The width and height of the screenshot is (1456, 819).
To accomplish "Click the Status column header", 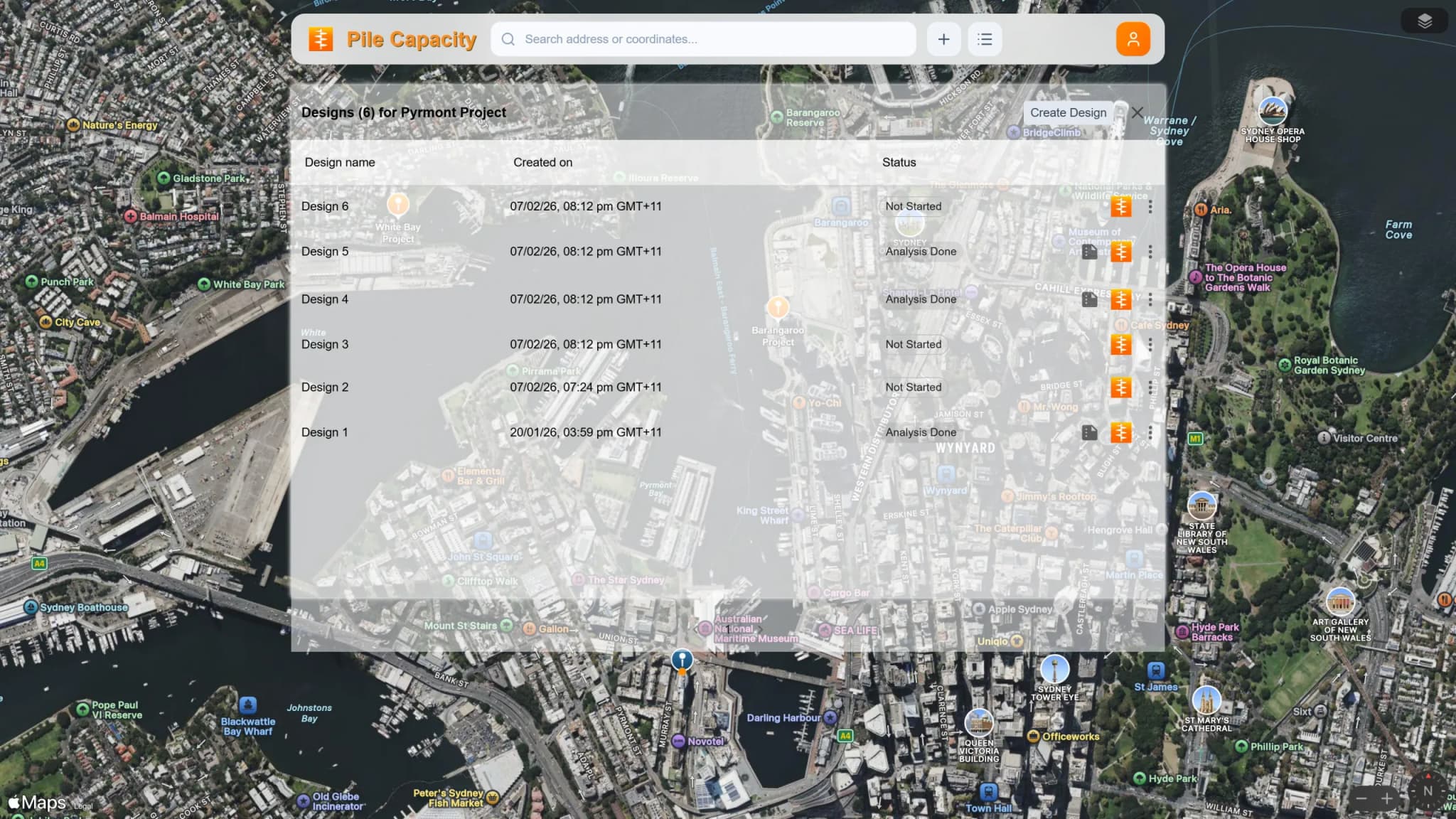I will 899,162.
